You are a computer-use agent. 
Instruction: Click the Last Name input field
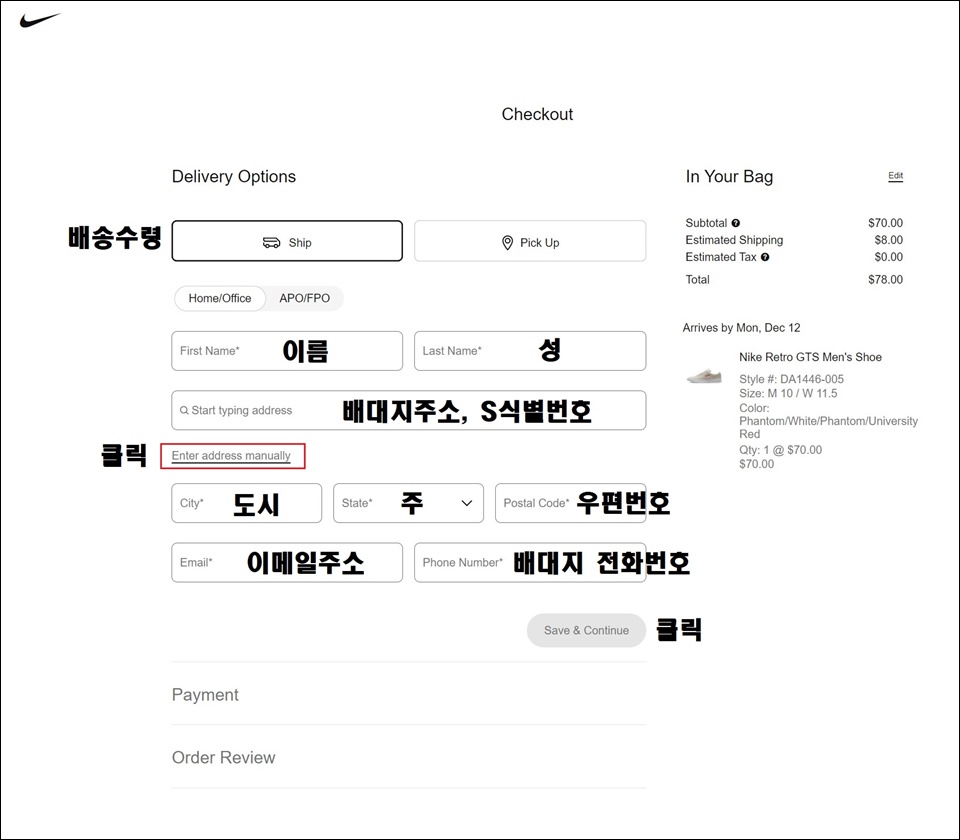pos(530,351)
